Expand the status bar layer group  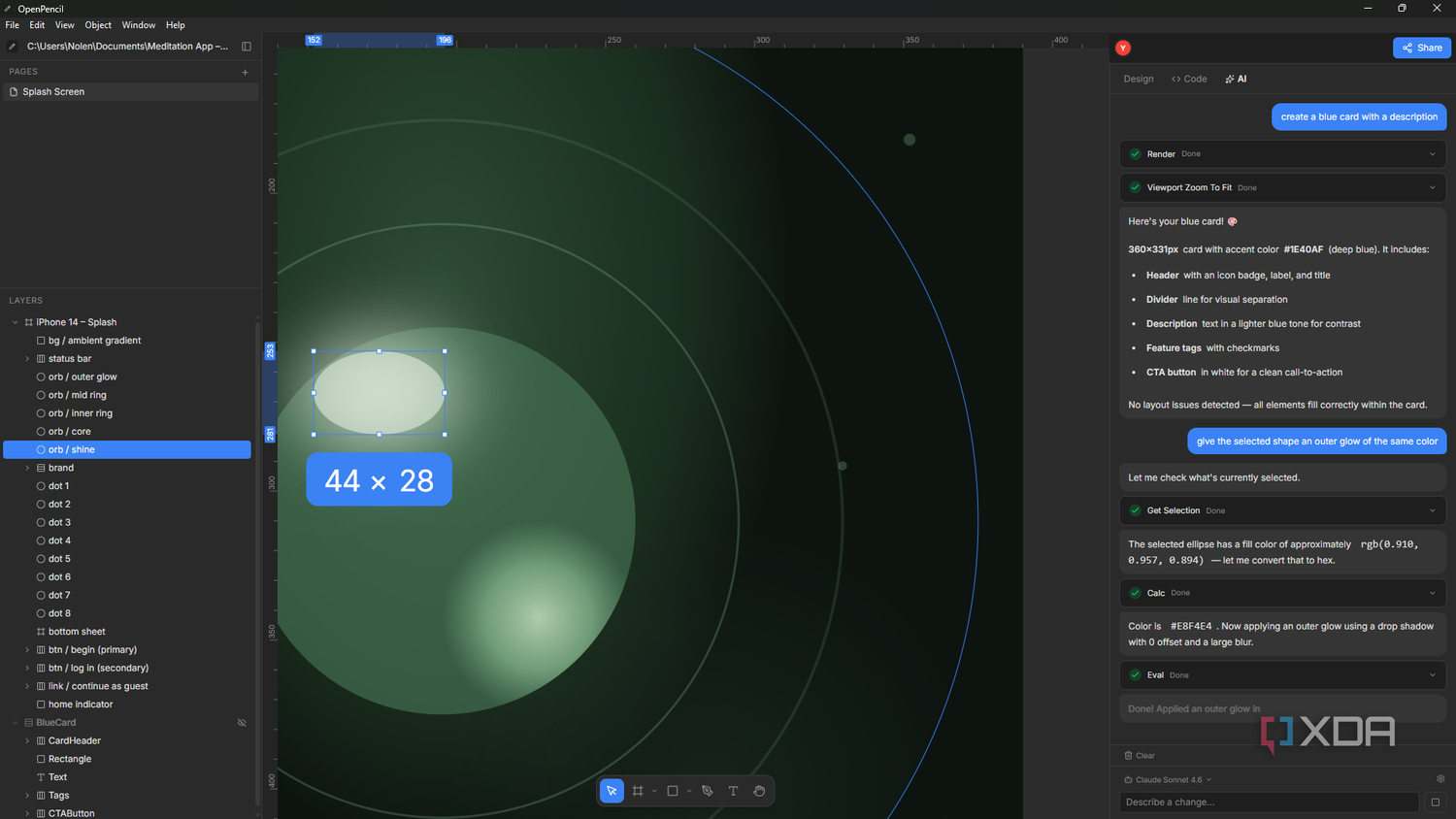(27, 359)
